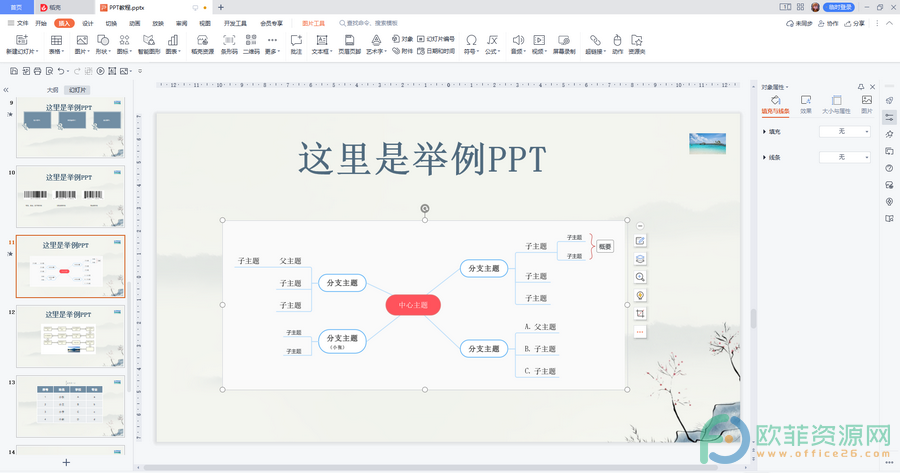The width and height of the screenshot is (900, 473).
Task: Click the slide editor's vertical scrollbar
Action: [753, 319]
